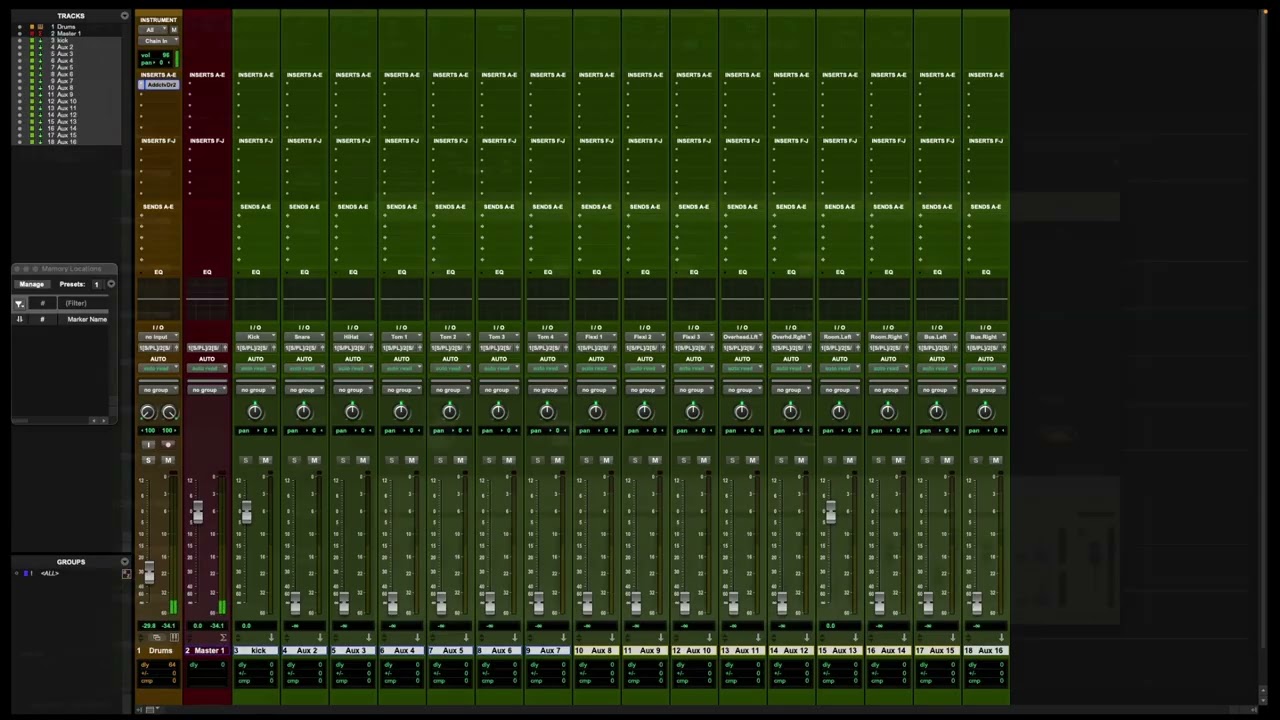
Task: Open the Snare input selector on Aux 2
Action: [304, 338]
